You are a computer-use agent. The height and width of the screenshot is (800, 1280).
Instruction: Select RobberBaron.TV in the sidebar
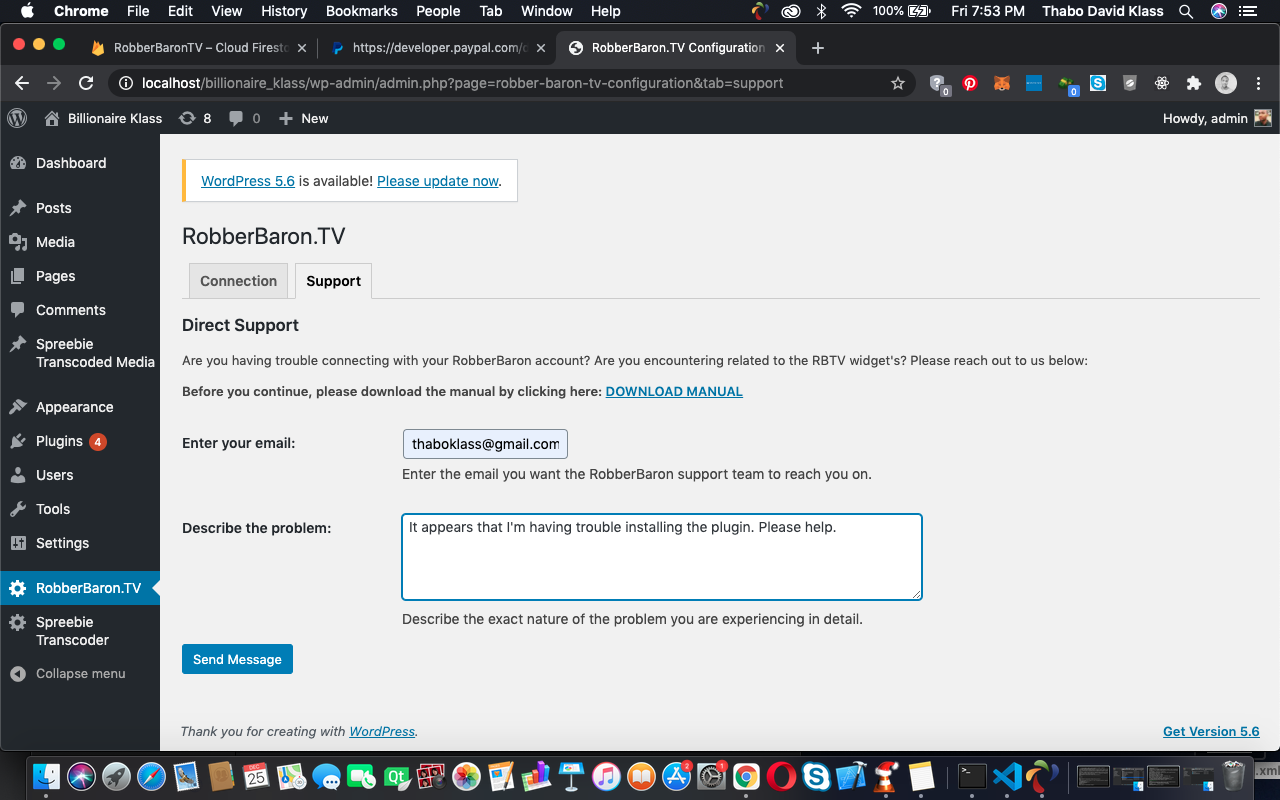[x=80, y=588]
